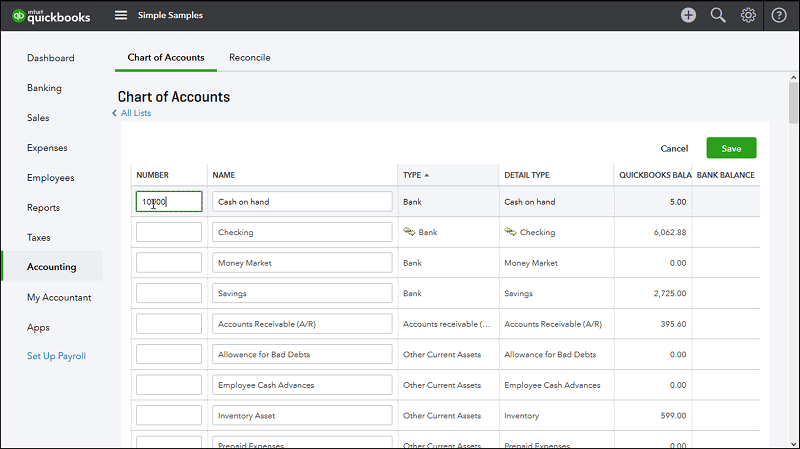
Task: Go back to All Lists
Action: 132,113
